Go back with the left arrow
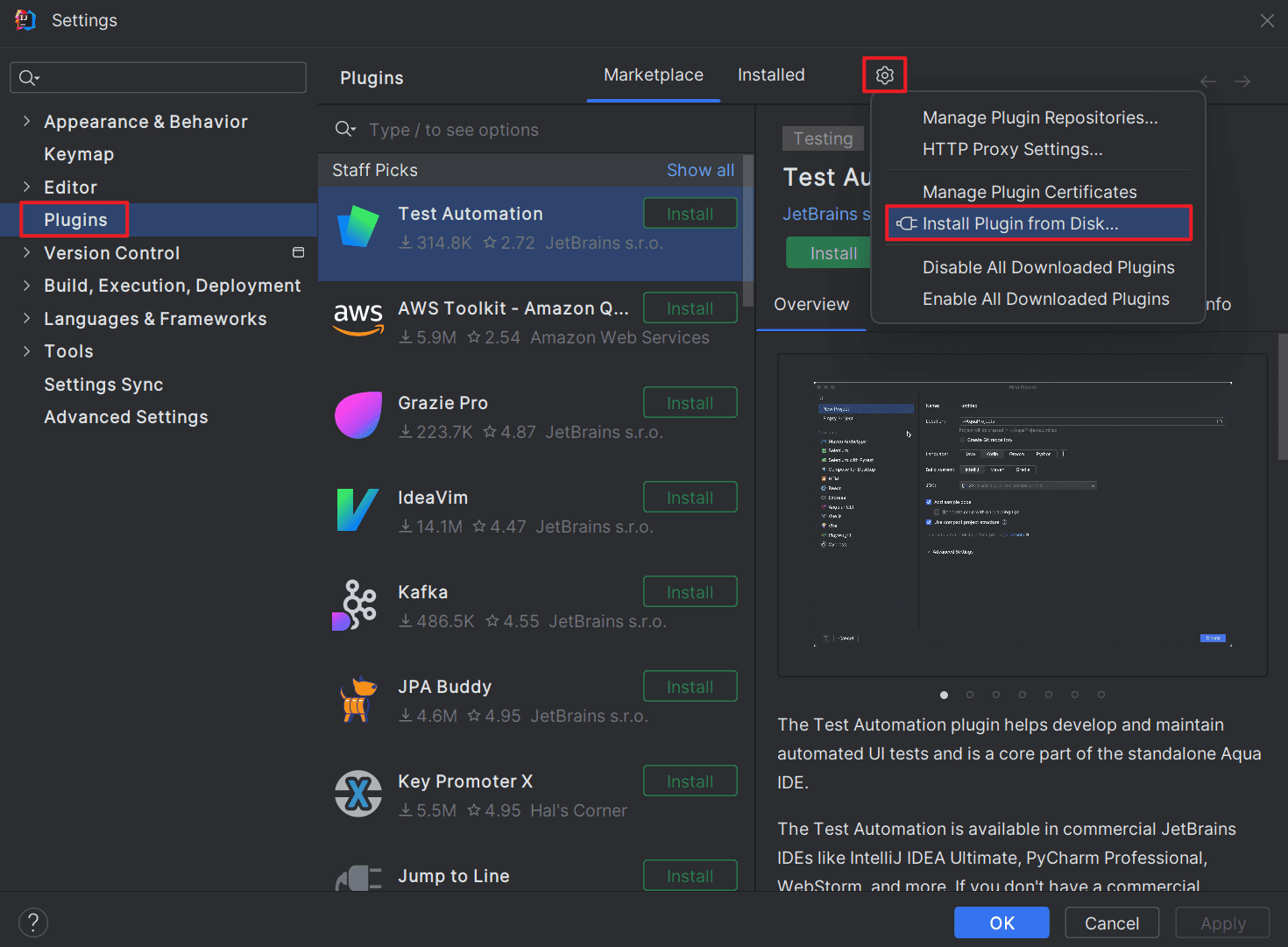This screenshot has width=1288, height=947. point(1208,81)
